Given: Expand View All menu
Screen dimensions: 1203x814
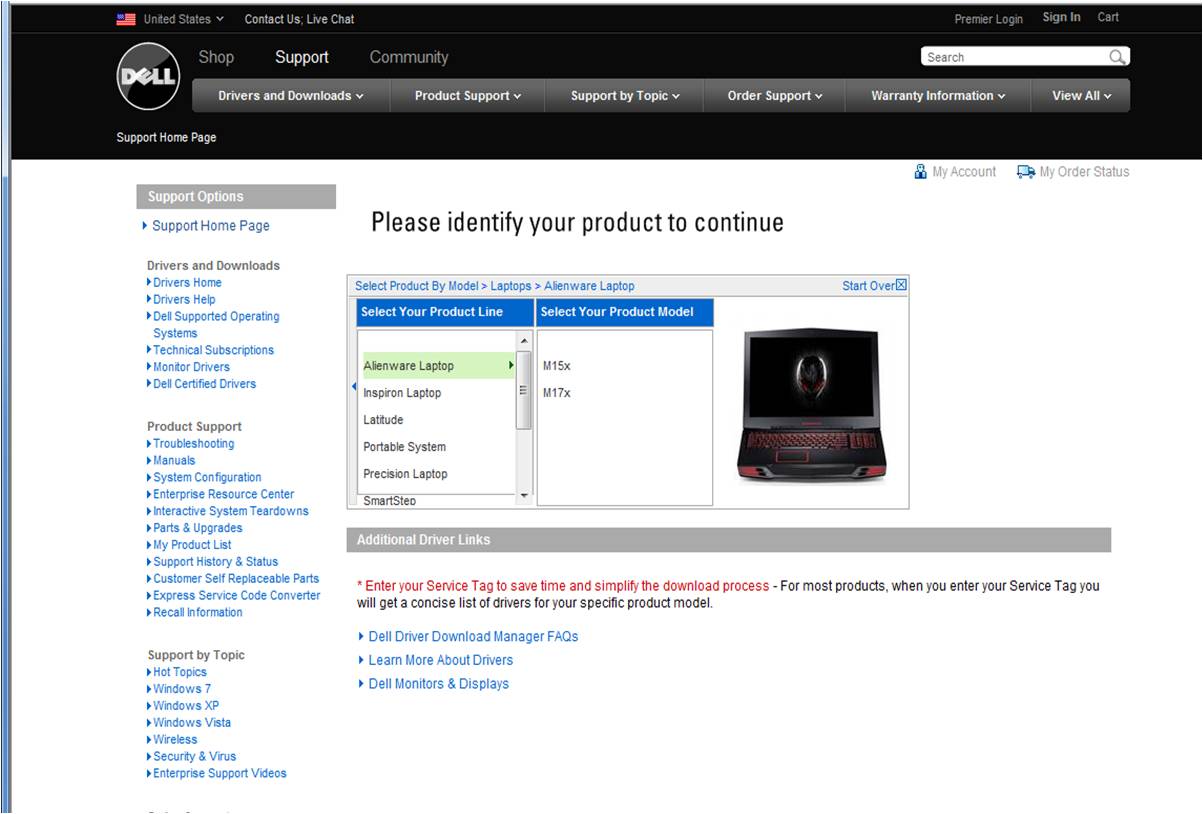Looking at the screenshot, I should point(1082,96).
